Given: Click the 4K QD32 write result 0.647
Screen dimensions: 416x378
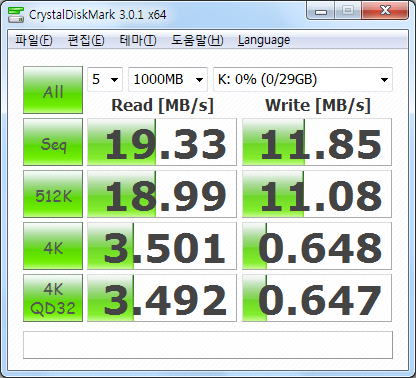Looking at the screenshot, I should point(317,298).
